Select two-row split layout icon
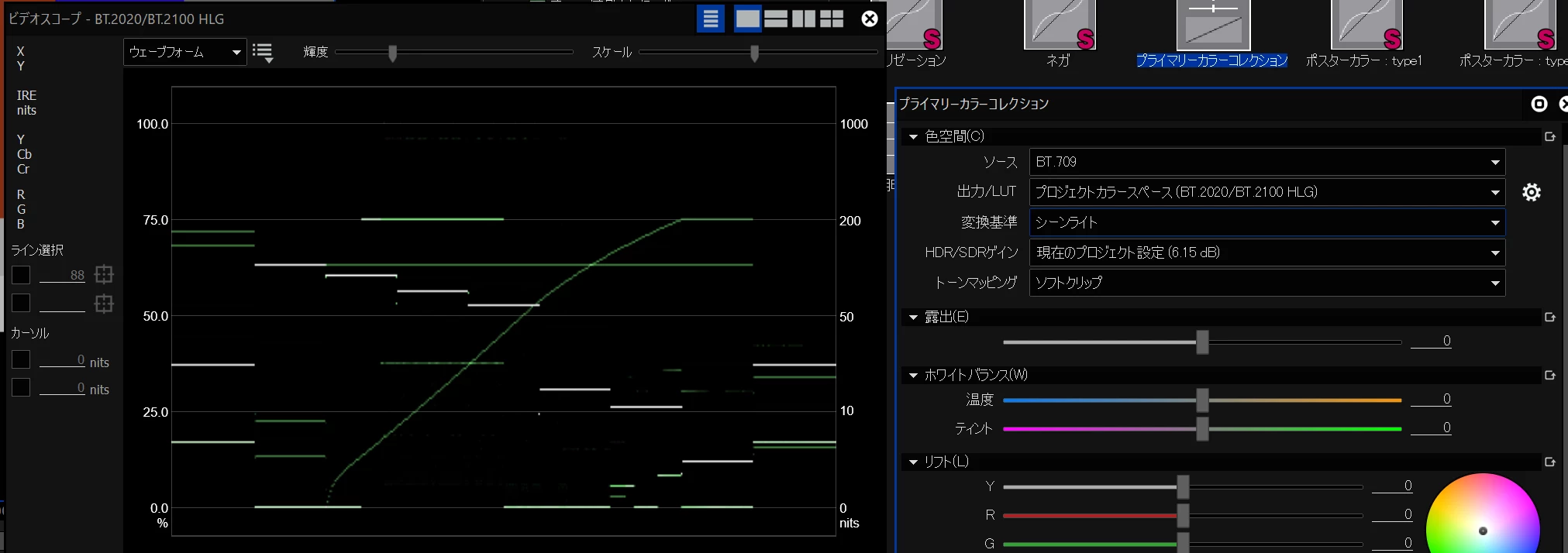 point(776,19)
